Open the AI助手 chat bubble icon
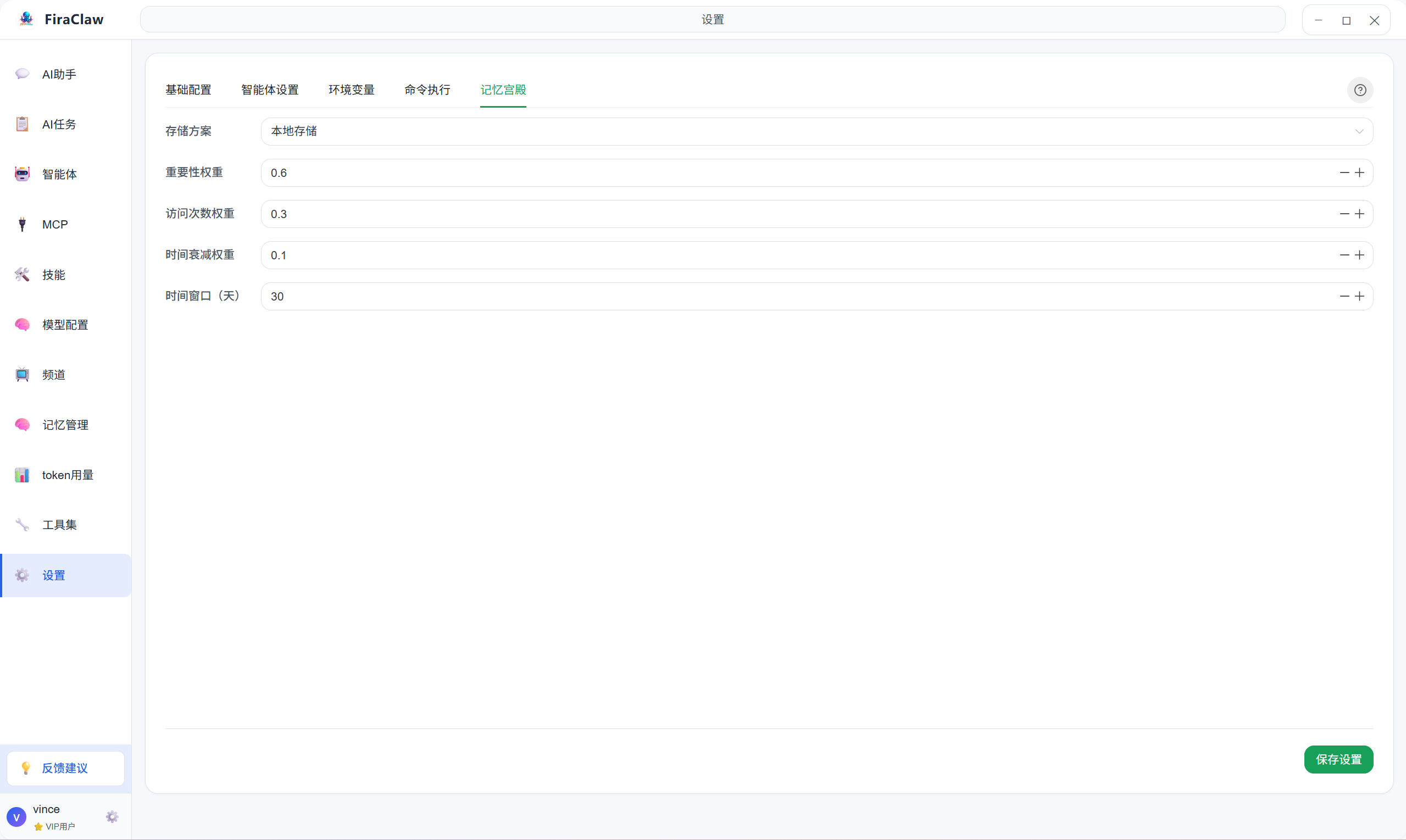1406x840 pixels. 22,74
